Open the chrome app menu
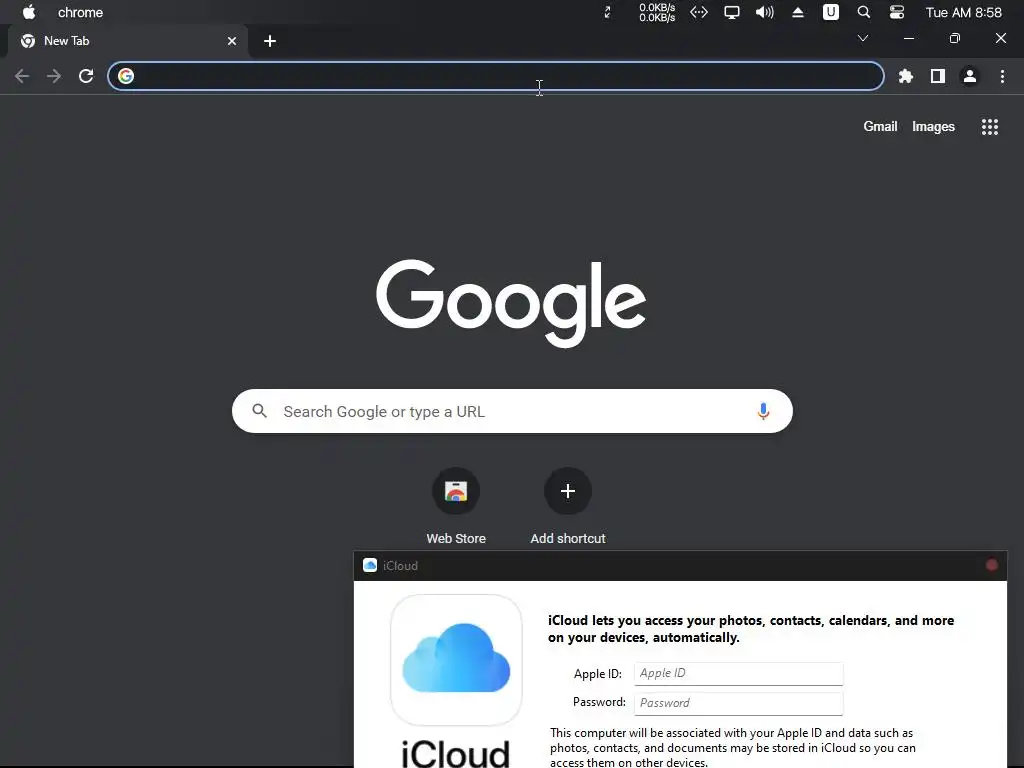The width and height of the screenshot is (1024, 768). [x=80, y=12]
